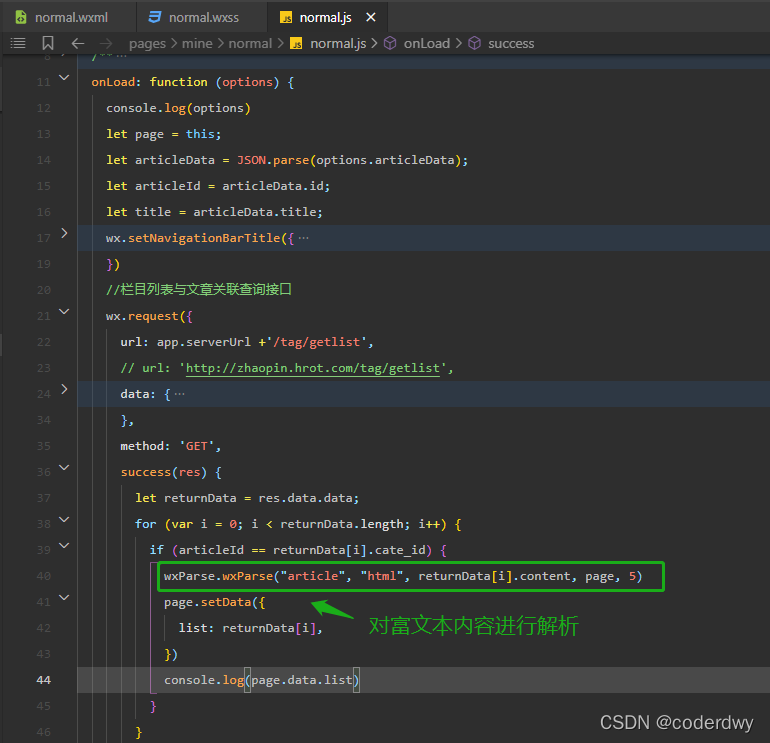Screen dimensions: 770x743
Task: Collapse the page.setData block at line 41
Action: (x=64, y=597)
